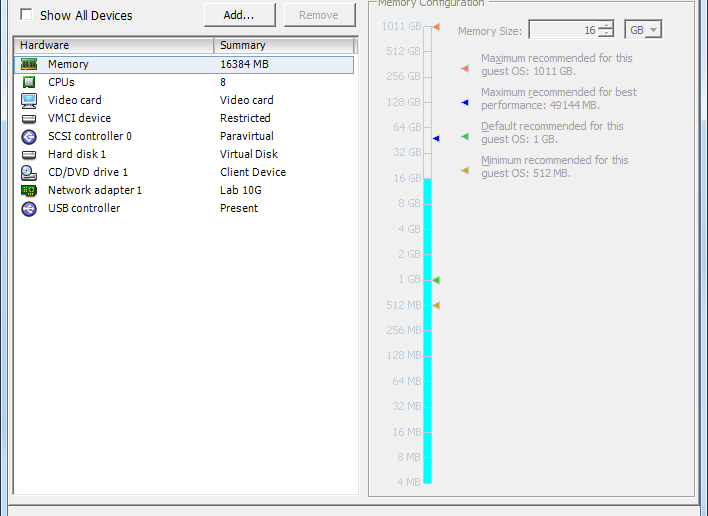Click the 256 MB scale label
This screenshot has height=516, width=708.
(403, 330)
